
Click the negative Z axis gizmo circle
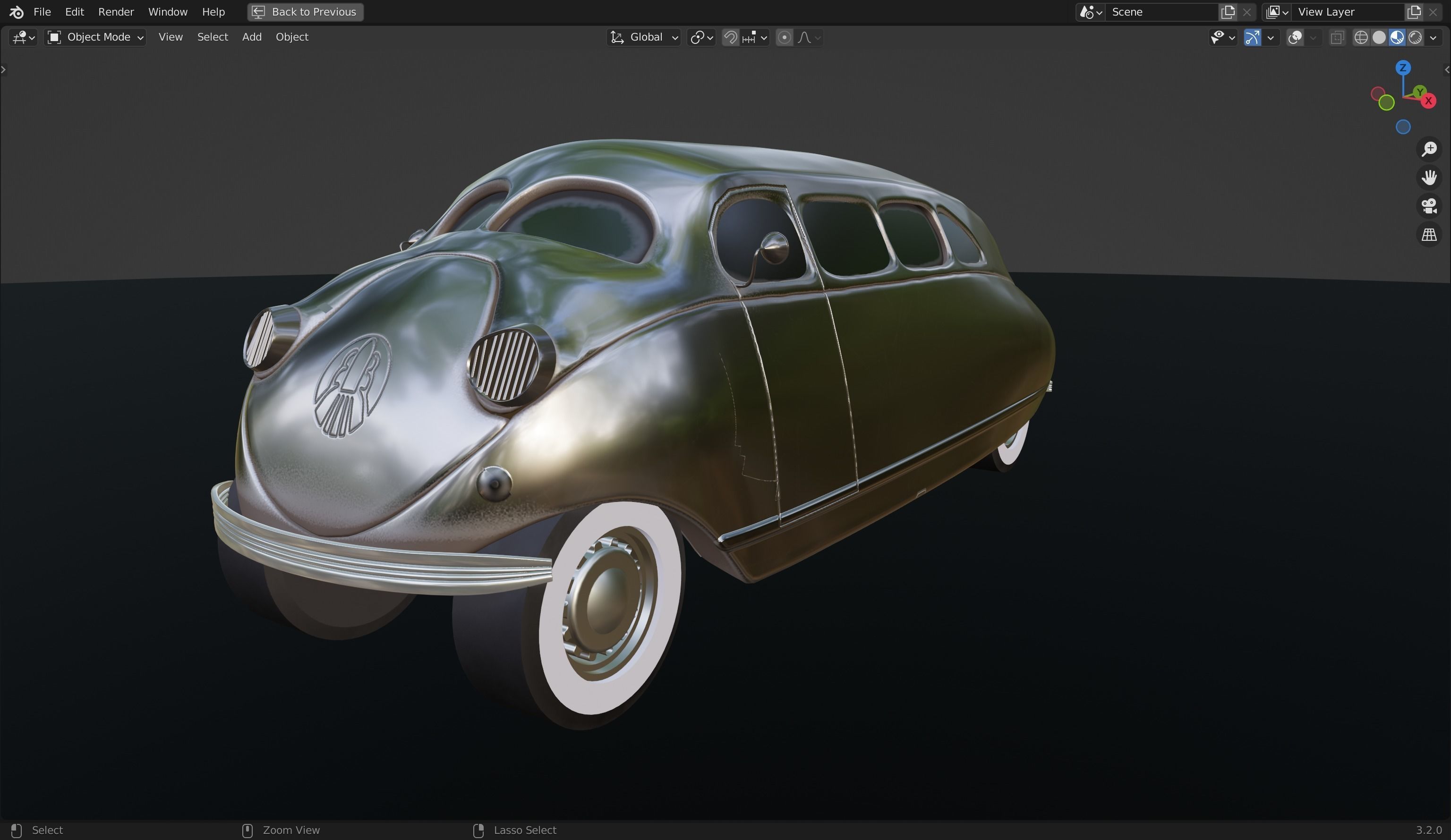click(1403, 127)
